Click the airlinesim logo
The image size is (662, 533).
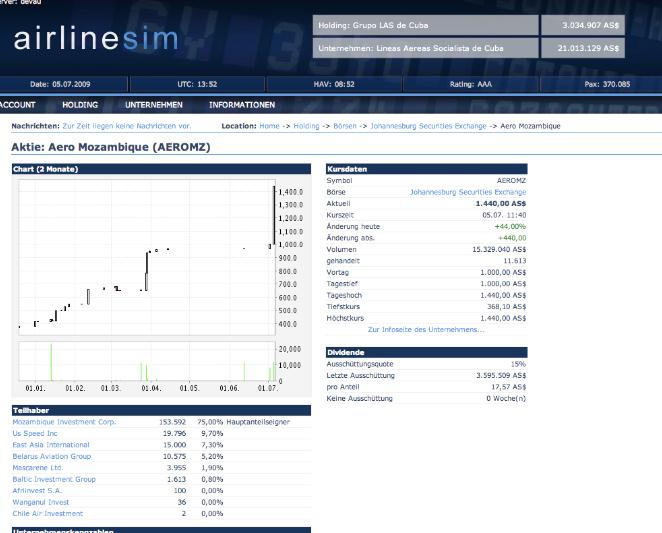click(96, 38)
